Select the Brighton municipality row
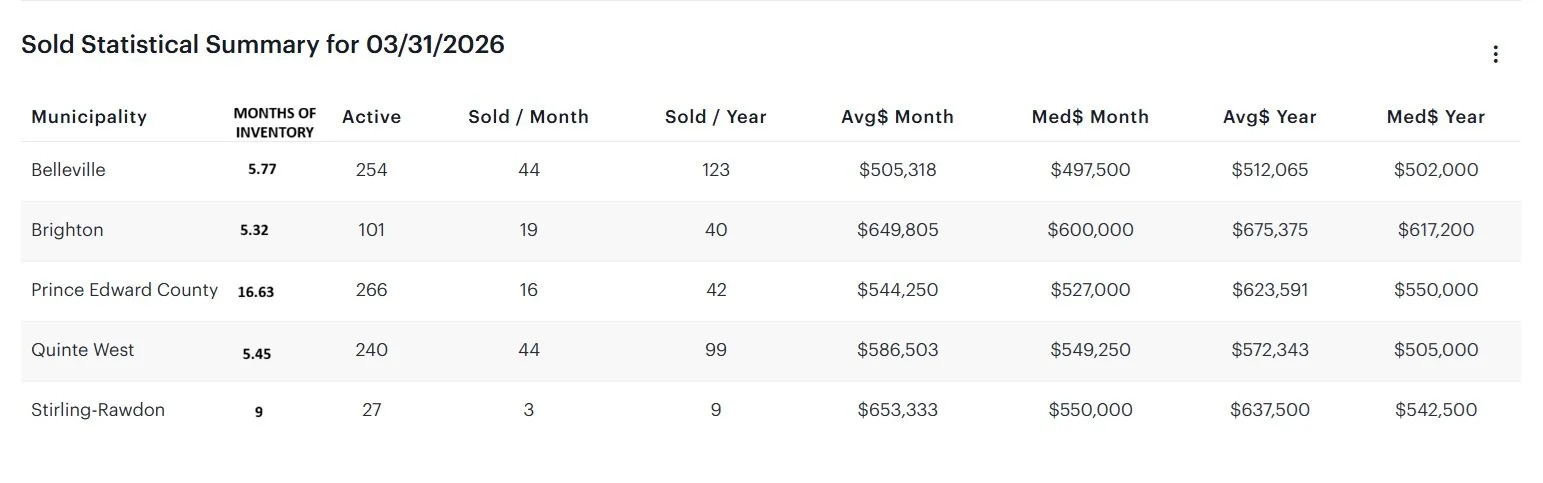Image resolution: width=1543 pixels, height=483 pixels. point(67,230)
